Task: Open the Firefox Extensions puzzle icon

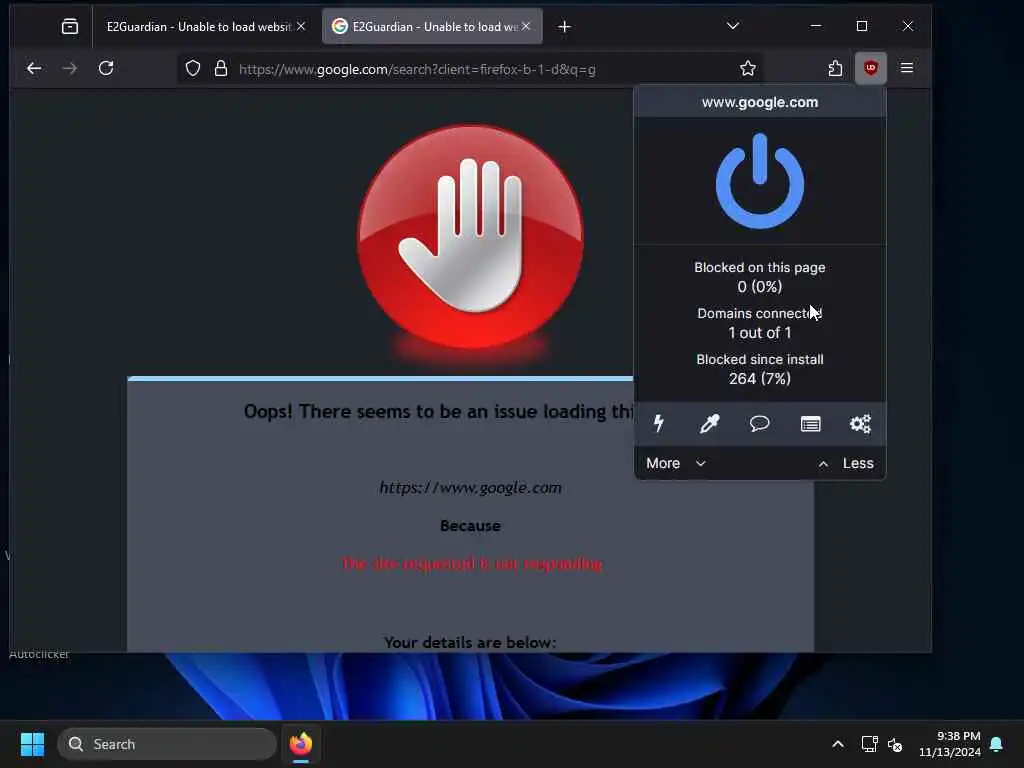Action: click(x=835, y=68)
